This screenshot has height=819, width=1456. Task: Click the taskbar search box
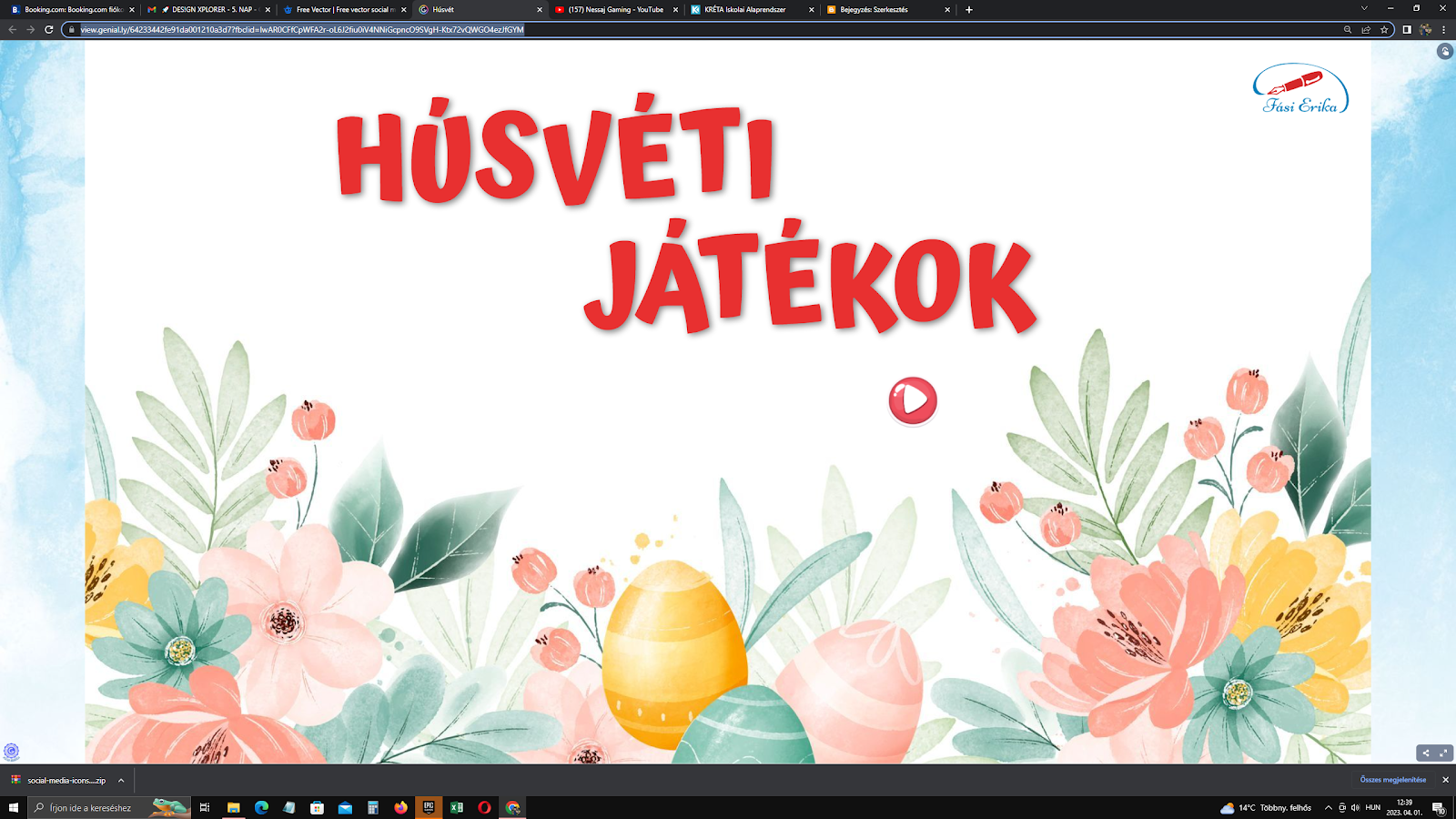pyautogui.click(x=109, y=807)
